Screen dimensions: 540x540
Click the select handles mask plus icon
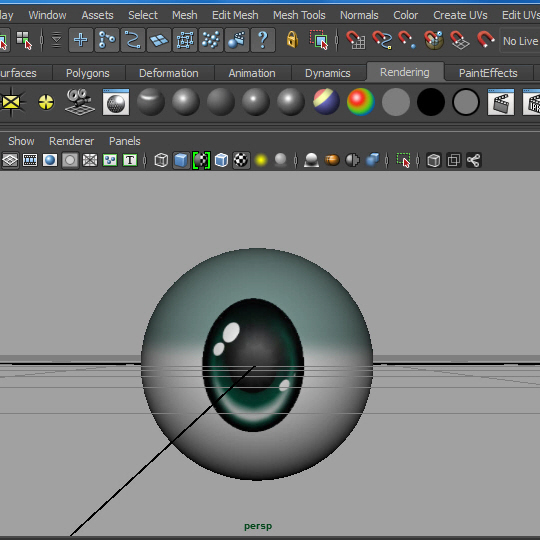(x=81, y=40)
